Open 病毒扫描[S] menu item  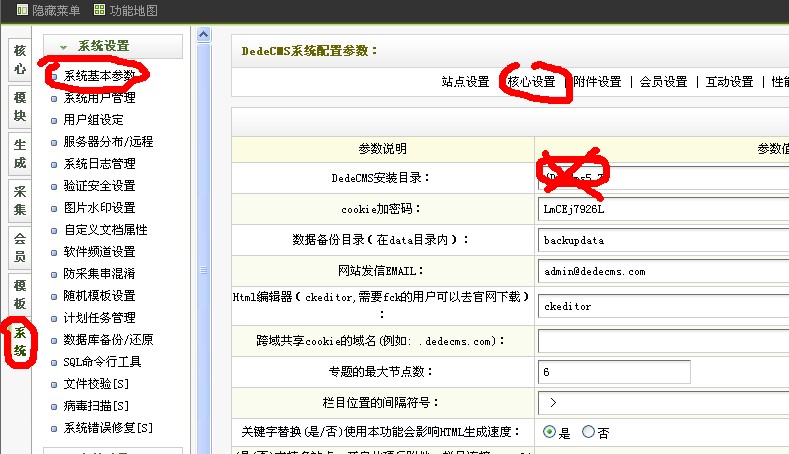(x=96, y=406)
